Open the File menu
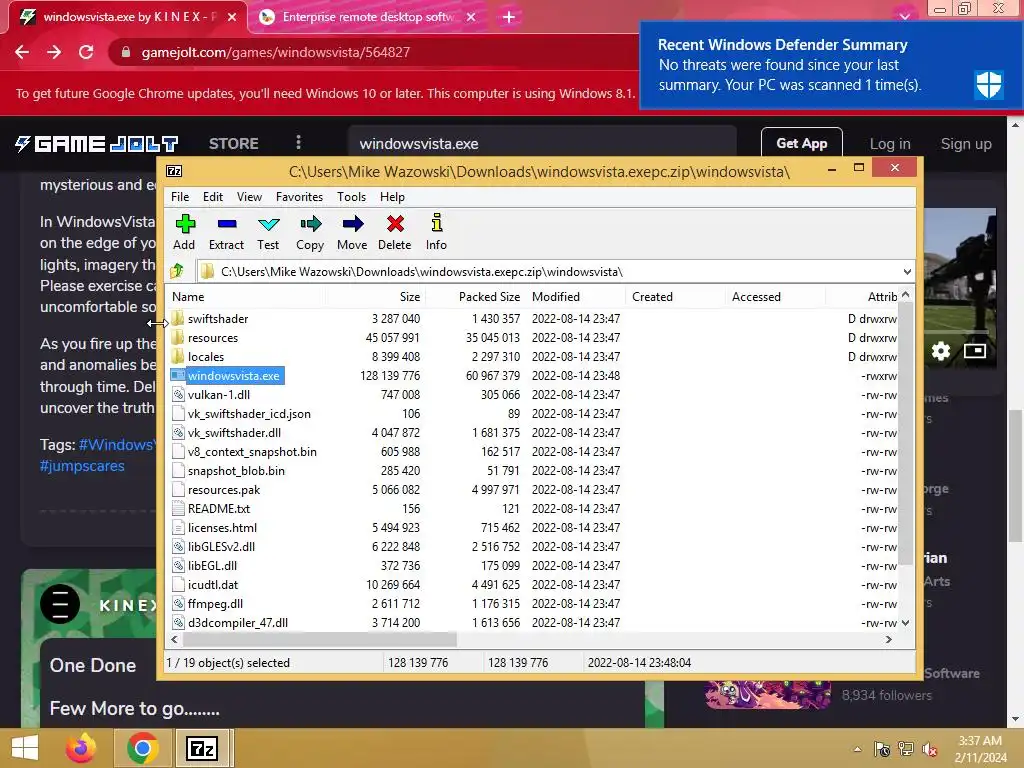The image size is (1024, 768). click(180, 197)
